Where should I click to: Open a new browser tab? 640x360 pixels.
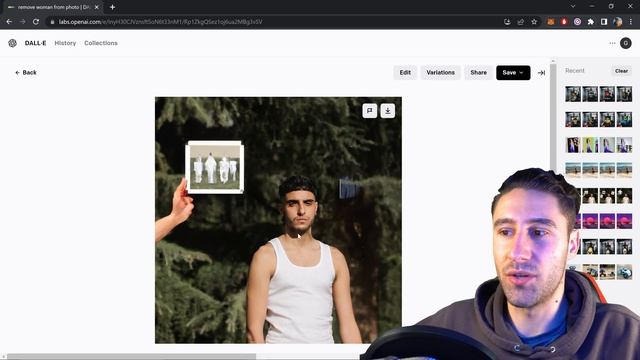click(x=112, y=7)
